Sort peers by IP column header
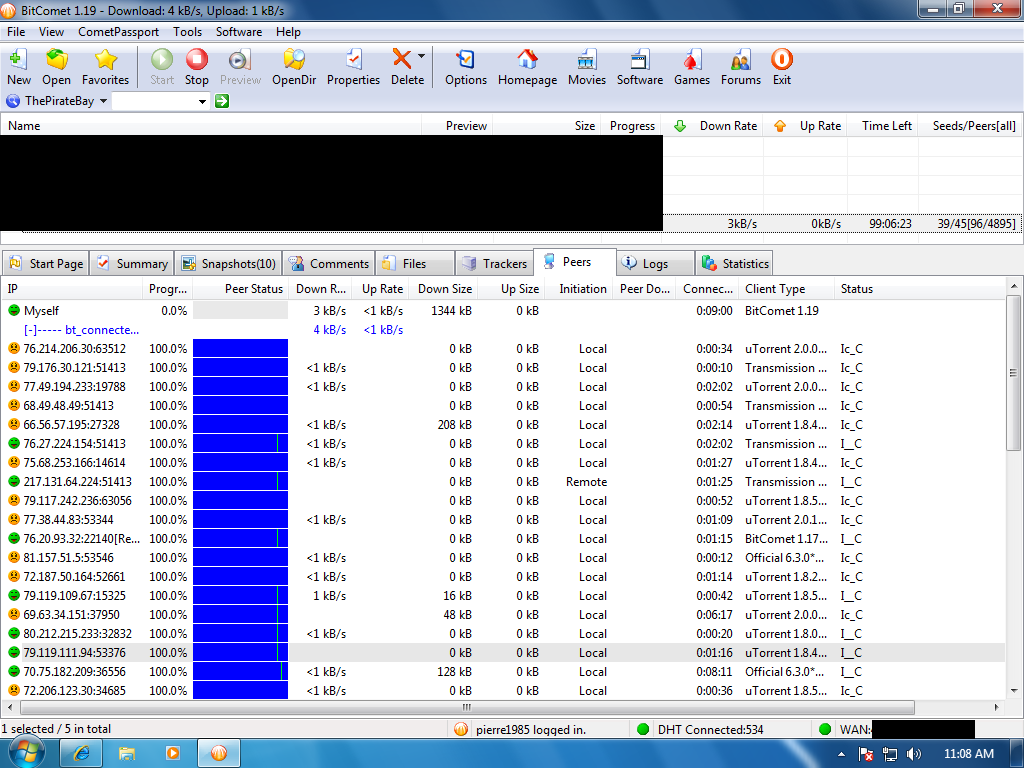 click(x=72, y=289)
